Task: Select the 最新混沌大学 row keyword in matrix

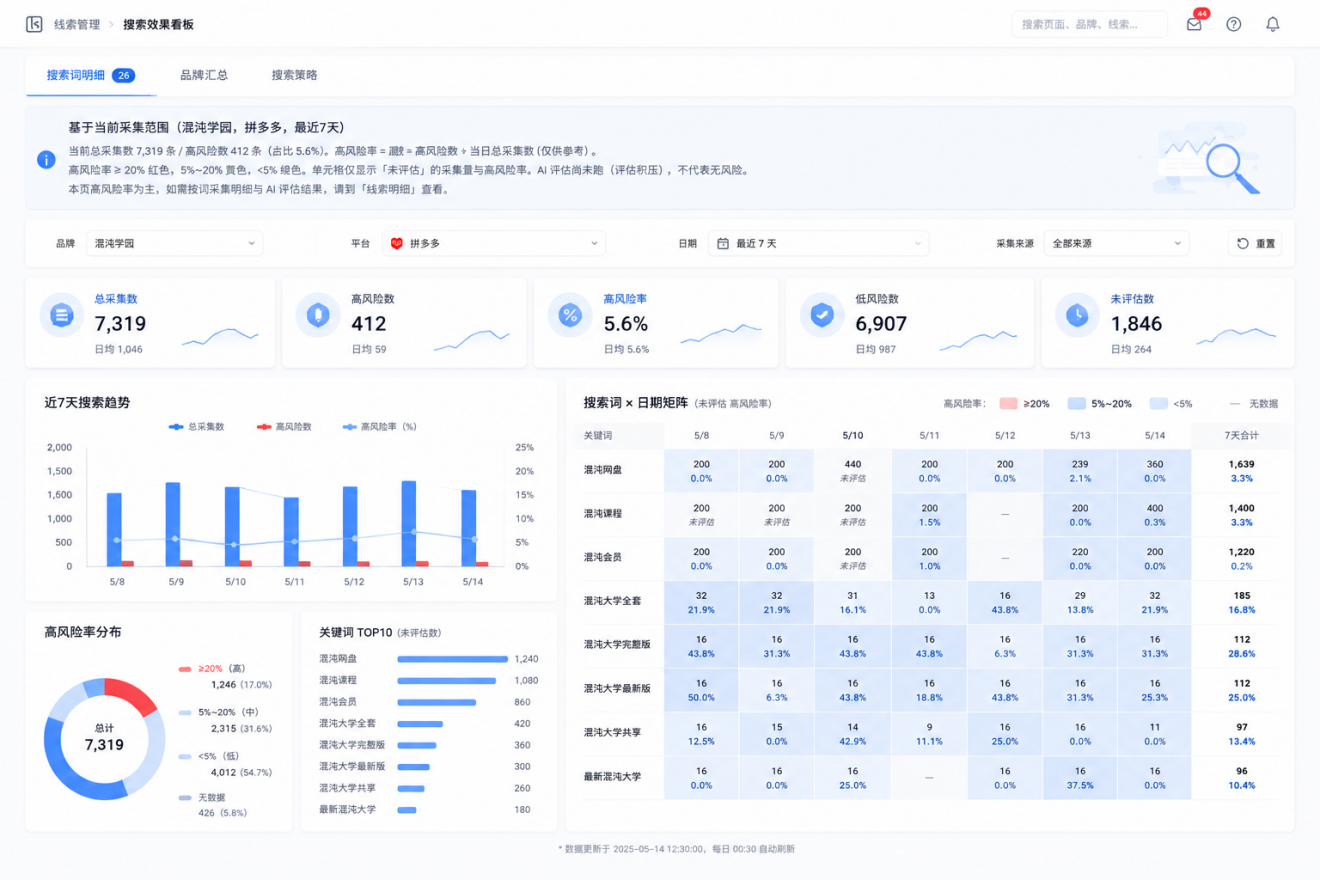Action: pos(612,777)
